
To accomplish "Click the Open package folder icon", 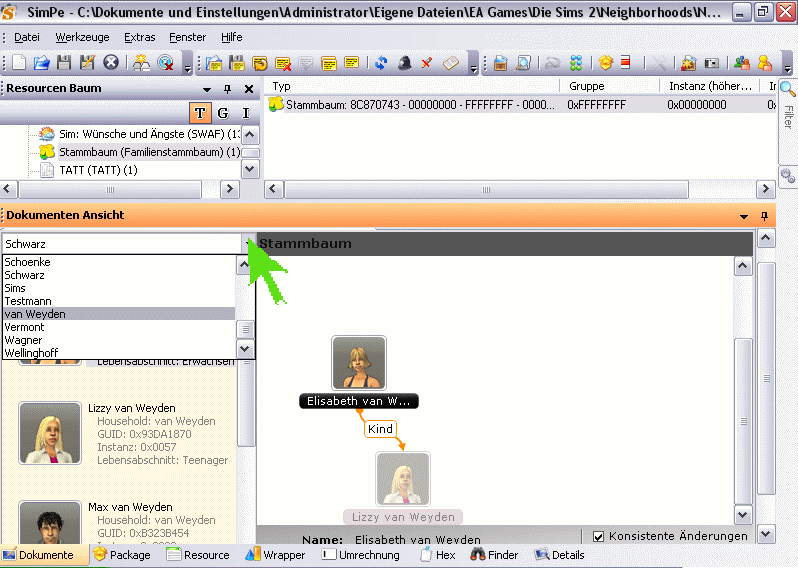I will coord(41,63).
